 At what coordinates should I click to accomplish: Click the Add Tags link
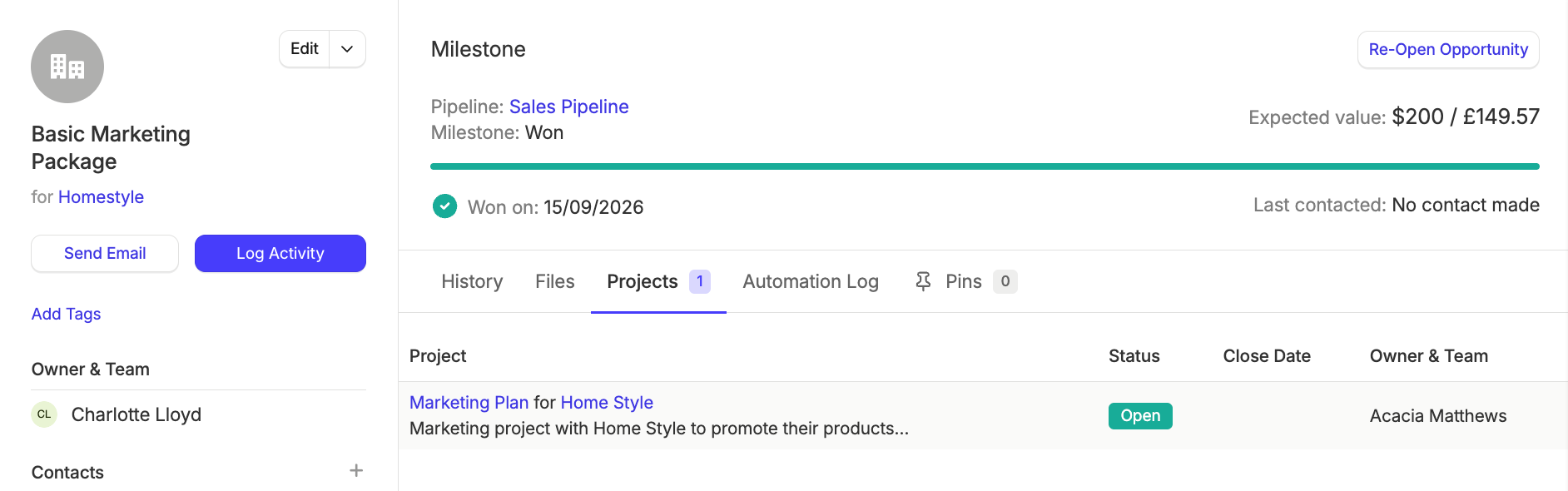pyautogui.click(x=67, y=314)
